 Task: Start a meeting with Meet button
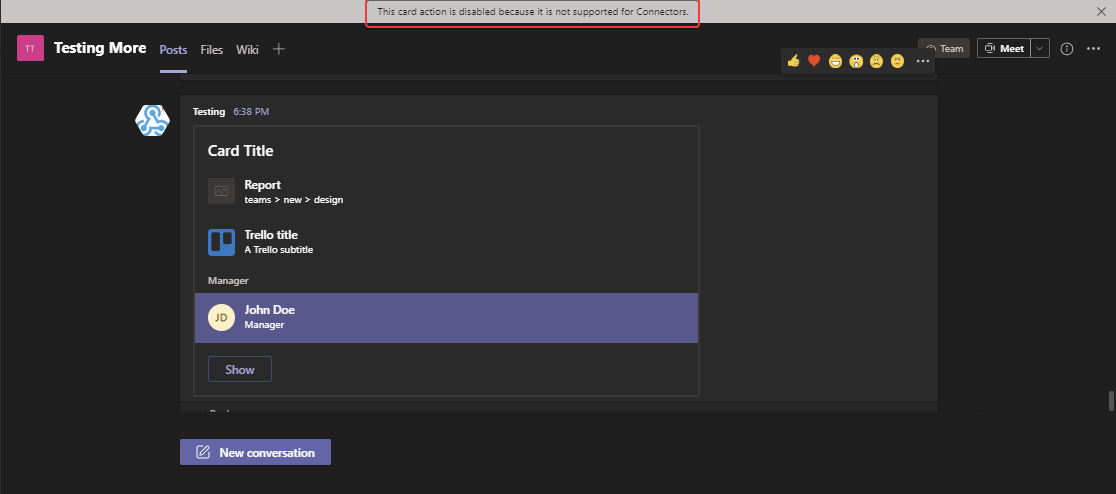click(1003, 48)
